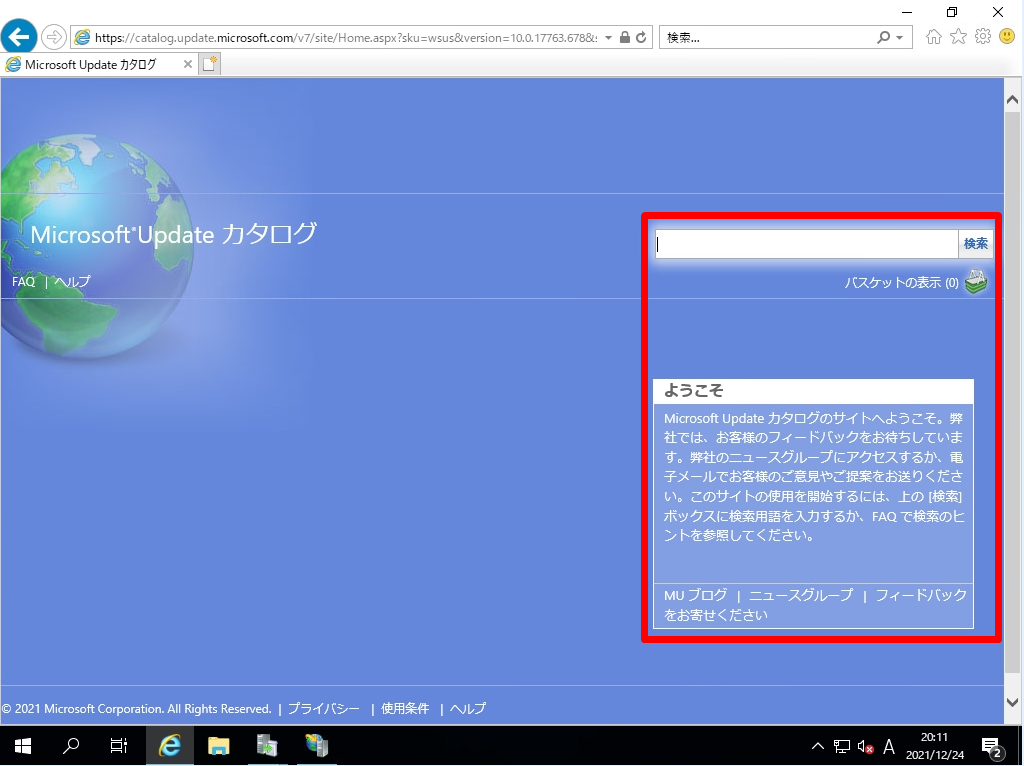Open the ヘルプ link beside FAQ
1024x766 pixels.
(72, 281)
